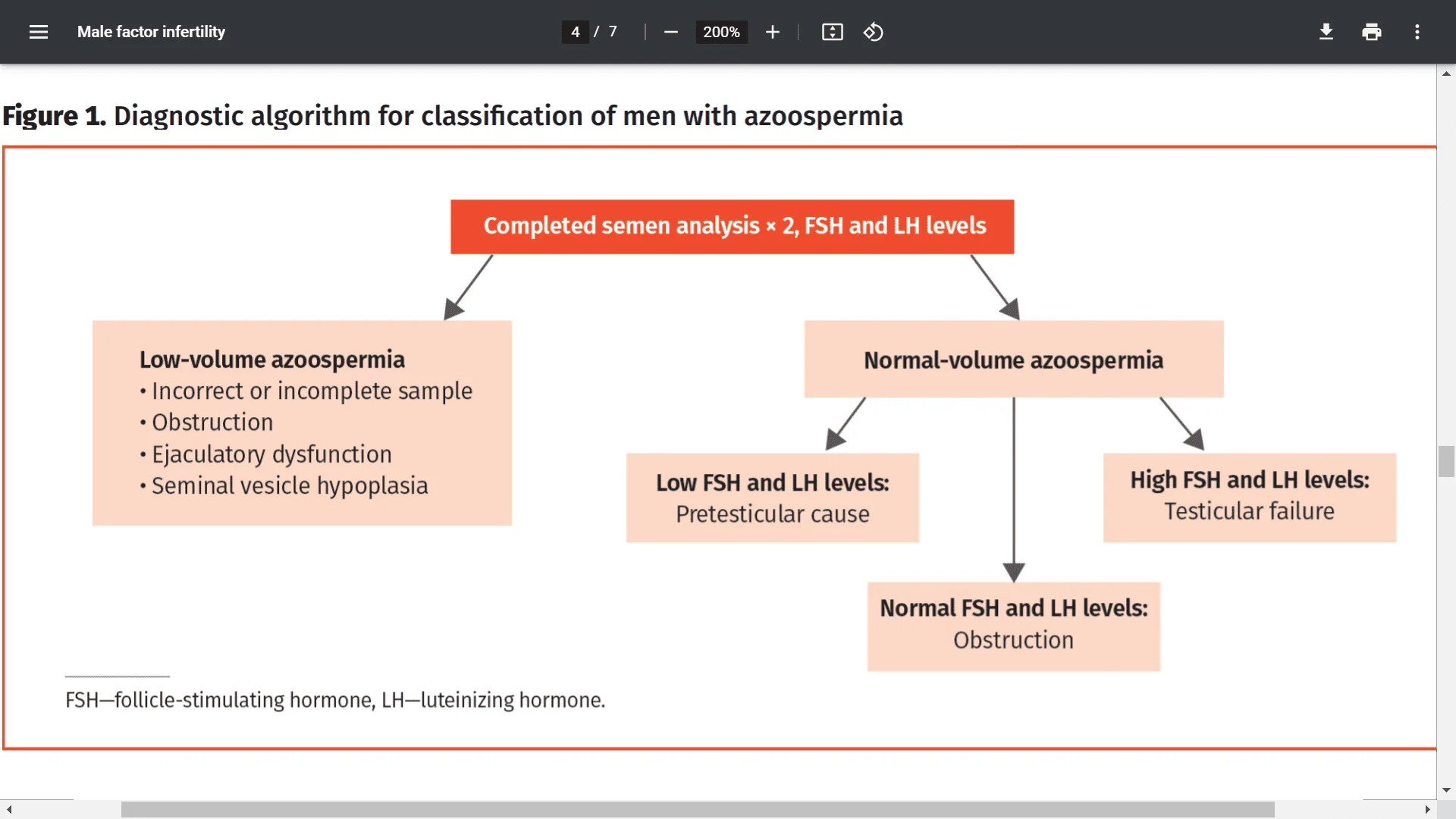Click the more options icon (three dots)
This screenshot has height=819, width=1456.
1419,32
